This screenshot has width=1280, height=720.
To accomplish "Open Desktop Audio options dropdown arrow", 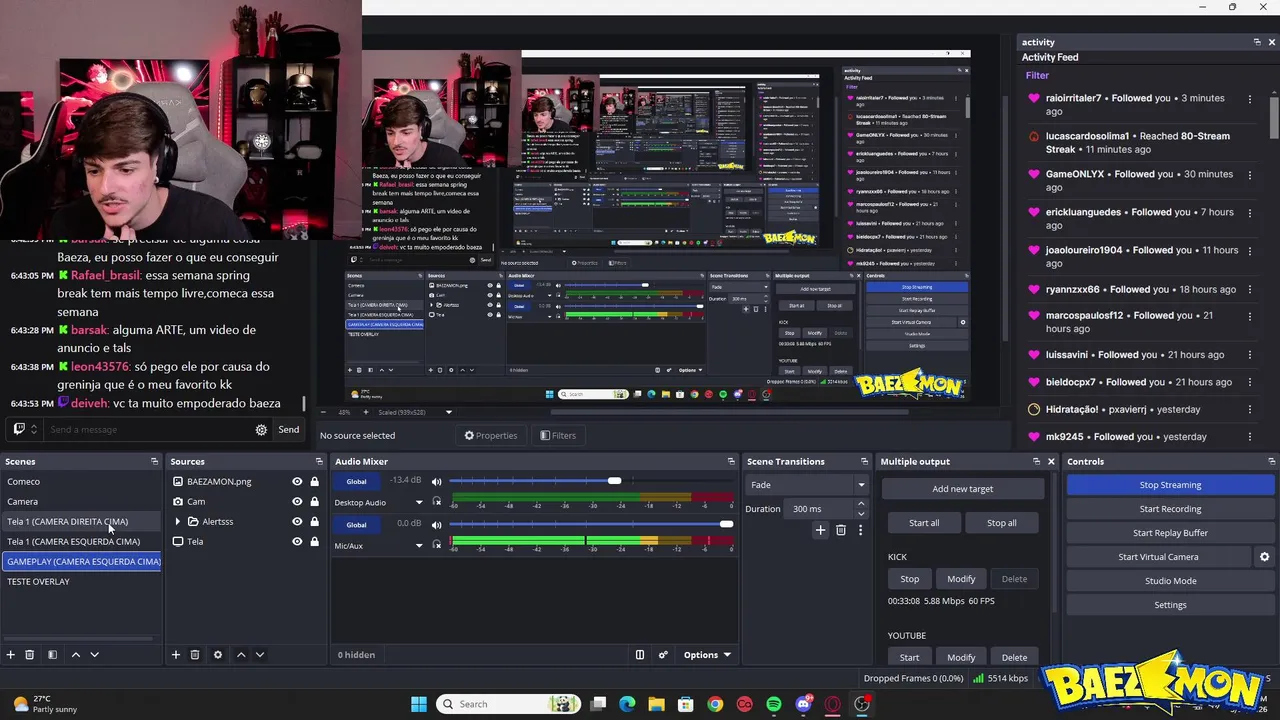I will (419, 502).
